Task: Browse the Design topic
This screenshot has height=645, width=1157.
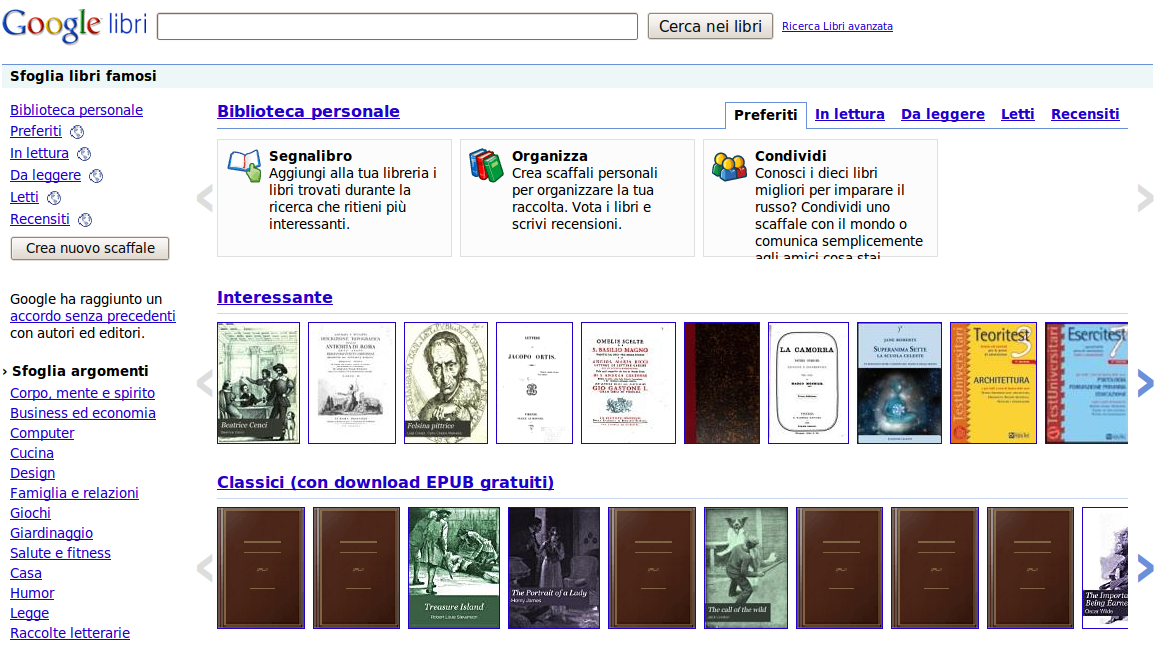Action: 32,473
